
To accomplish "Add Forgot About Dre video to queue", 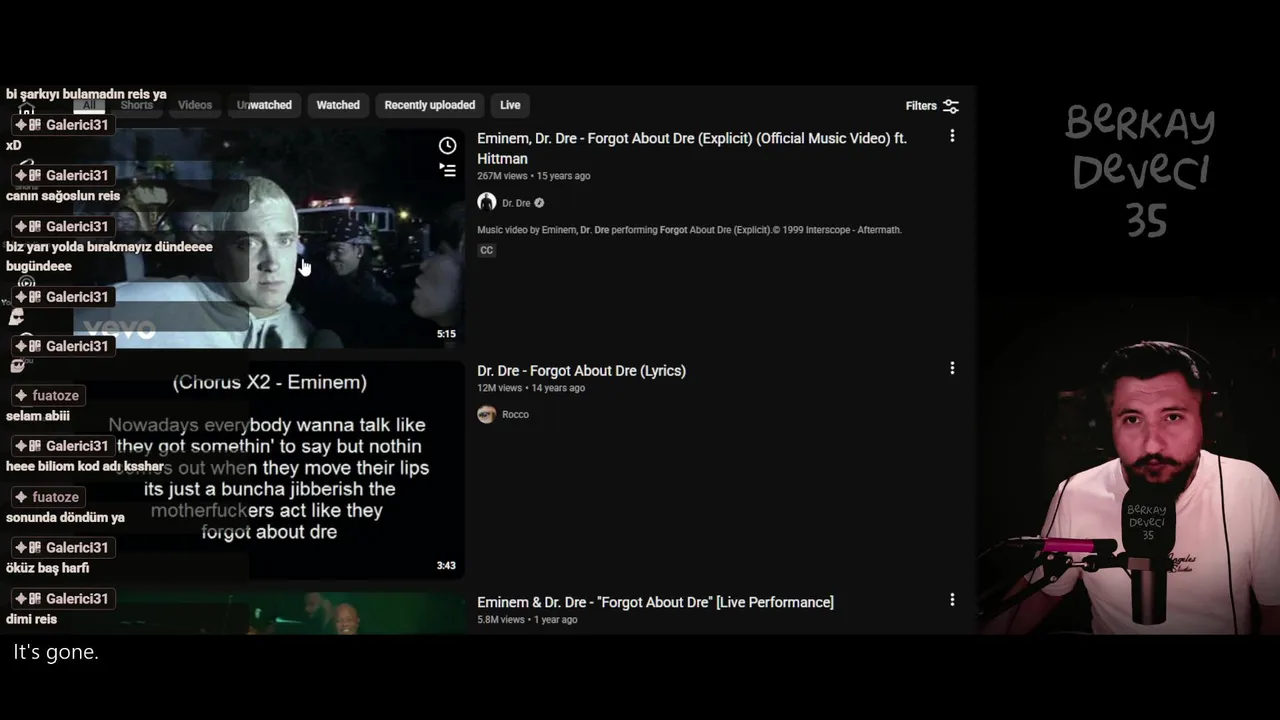I will (448, 170).
